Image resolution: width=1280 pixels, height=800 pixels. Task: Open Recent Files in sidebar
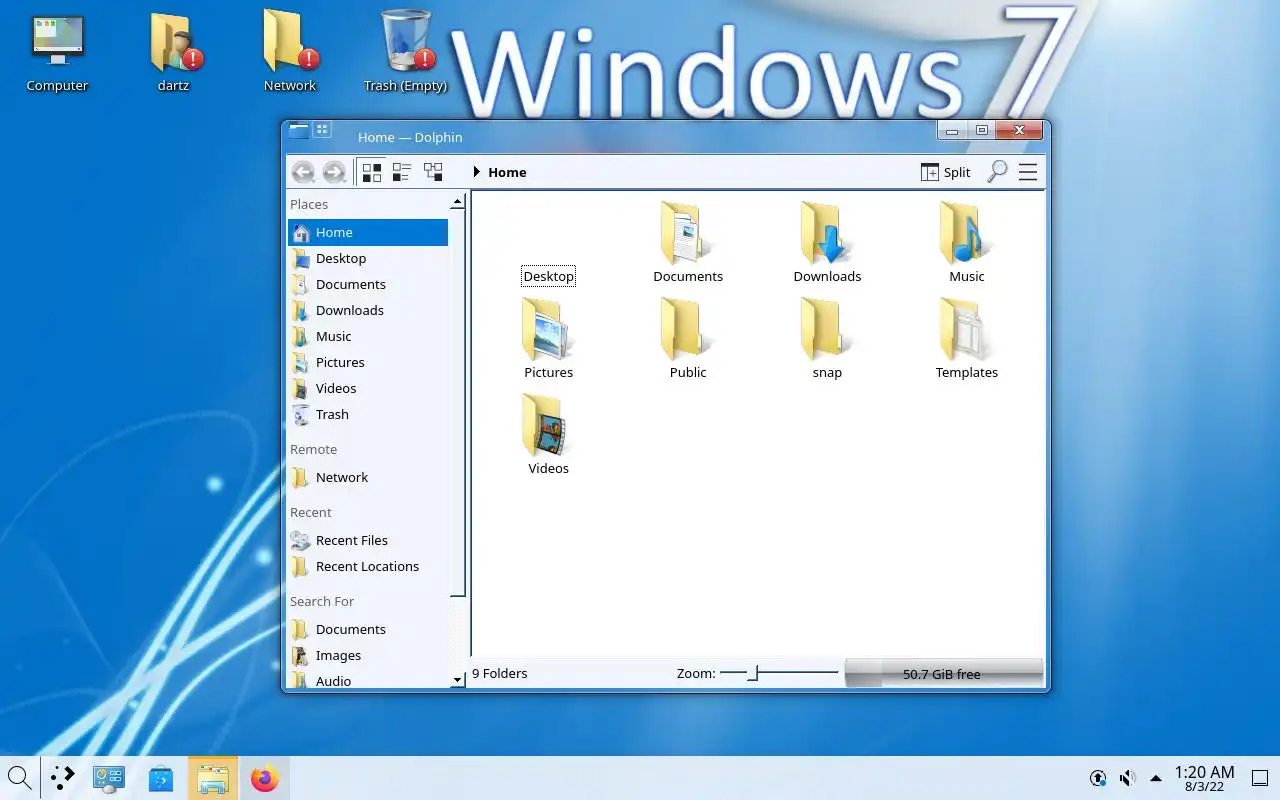(x=368, y=540)
